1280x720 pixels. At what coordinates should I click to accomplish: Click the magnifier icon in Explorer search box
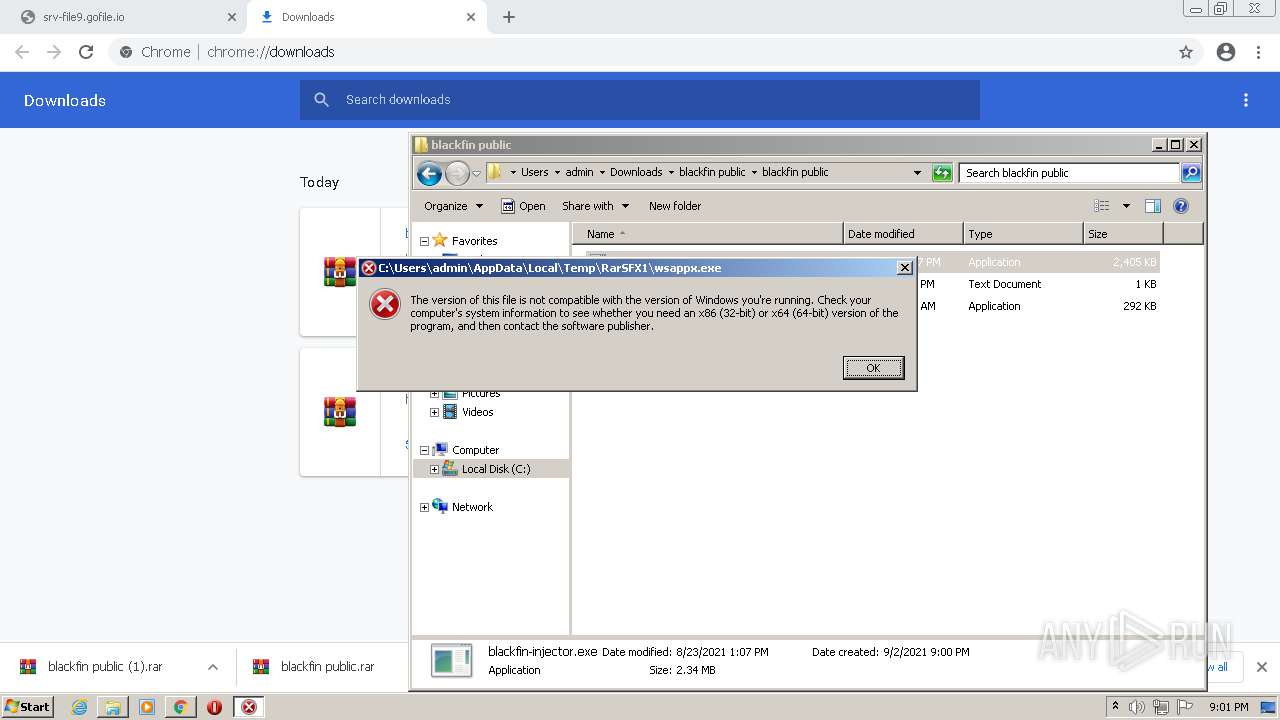pyautogui.click(x=1190, y=173)
